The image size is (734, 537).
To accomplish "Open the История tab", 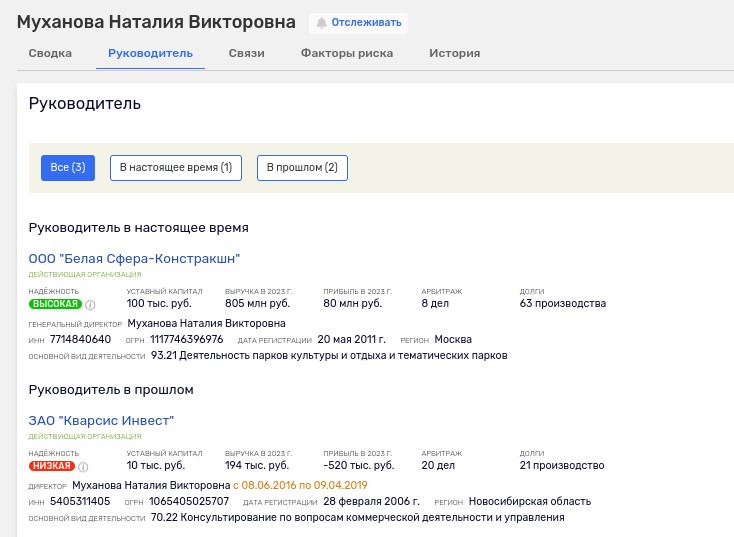I will [x=455, y=53].
